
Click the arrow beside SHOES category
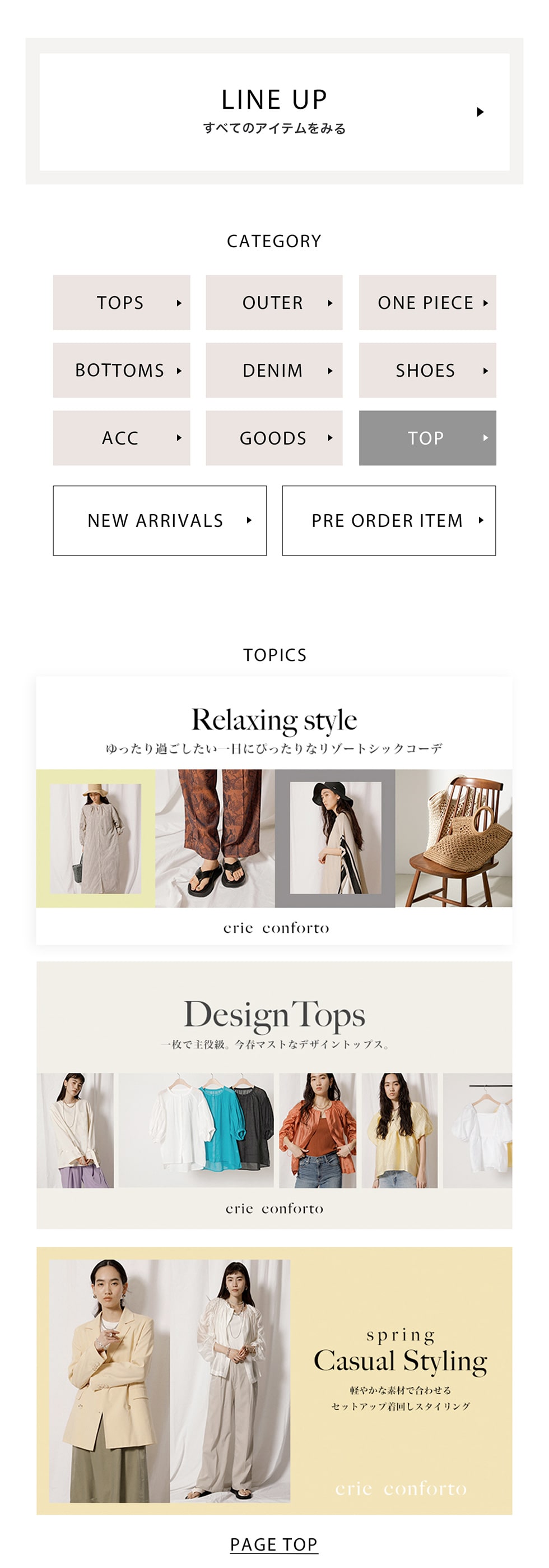486,371
